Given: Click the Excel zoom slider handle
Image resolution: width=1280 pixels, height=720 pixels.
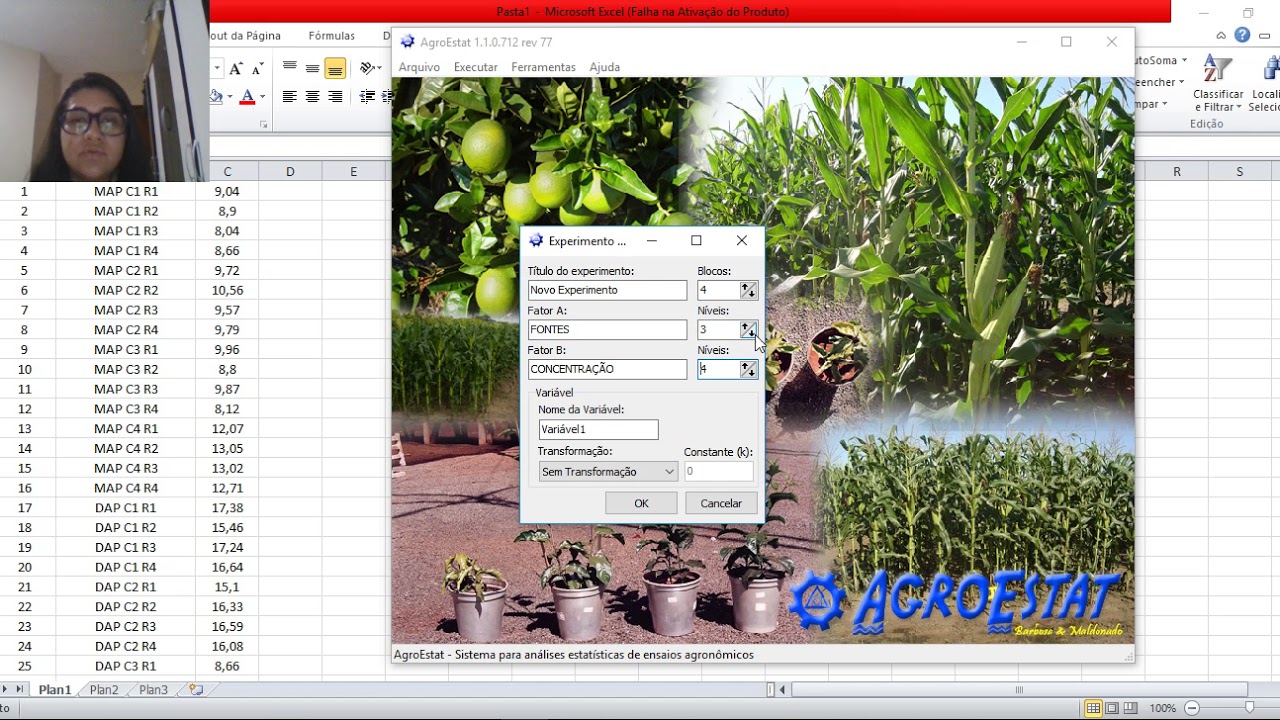Looking at the screenshot, I should 1249,708.
